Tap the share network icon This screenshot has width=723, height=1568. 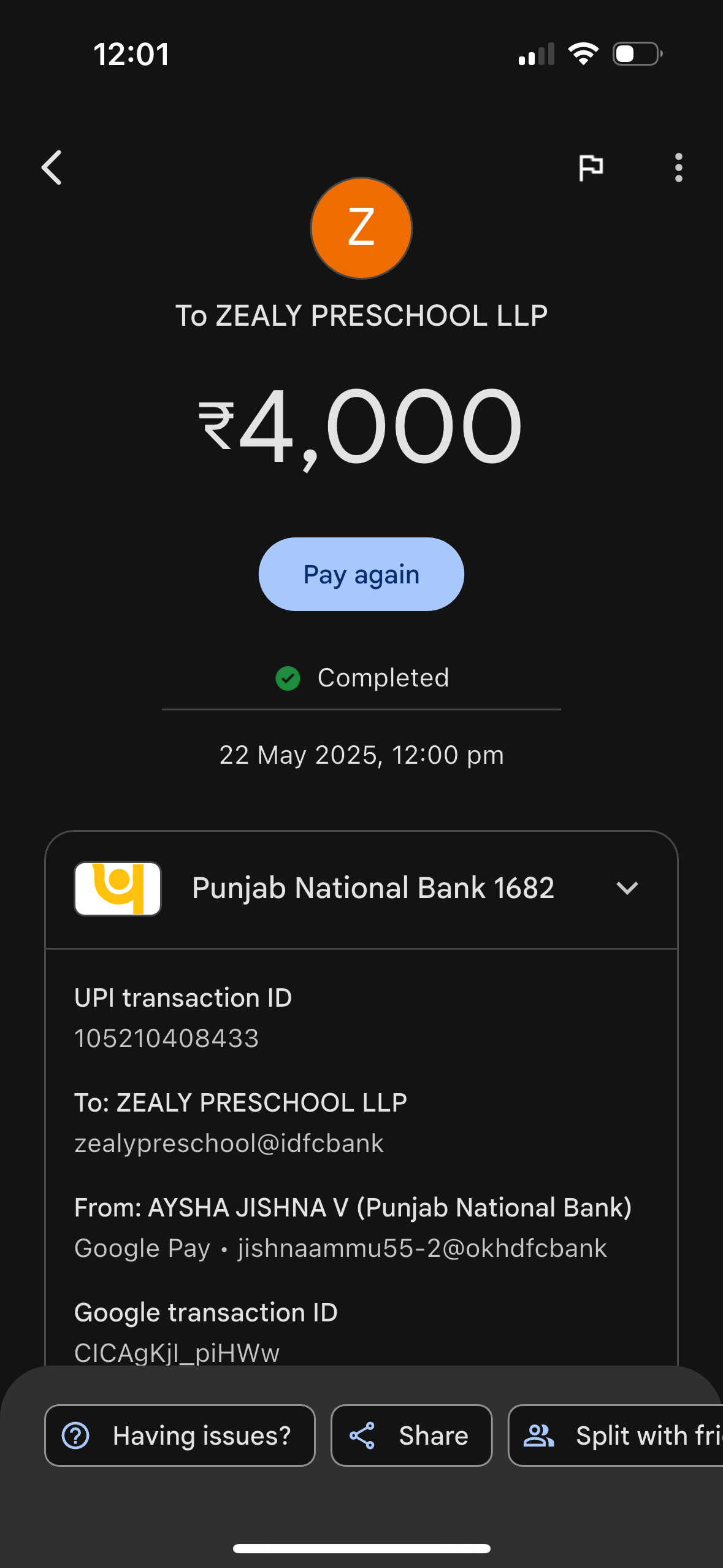coord(362,1435)
